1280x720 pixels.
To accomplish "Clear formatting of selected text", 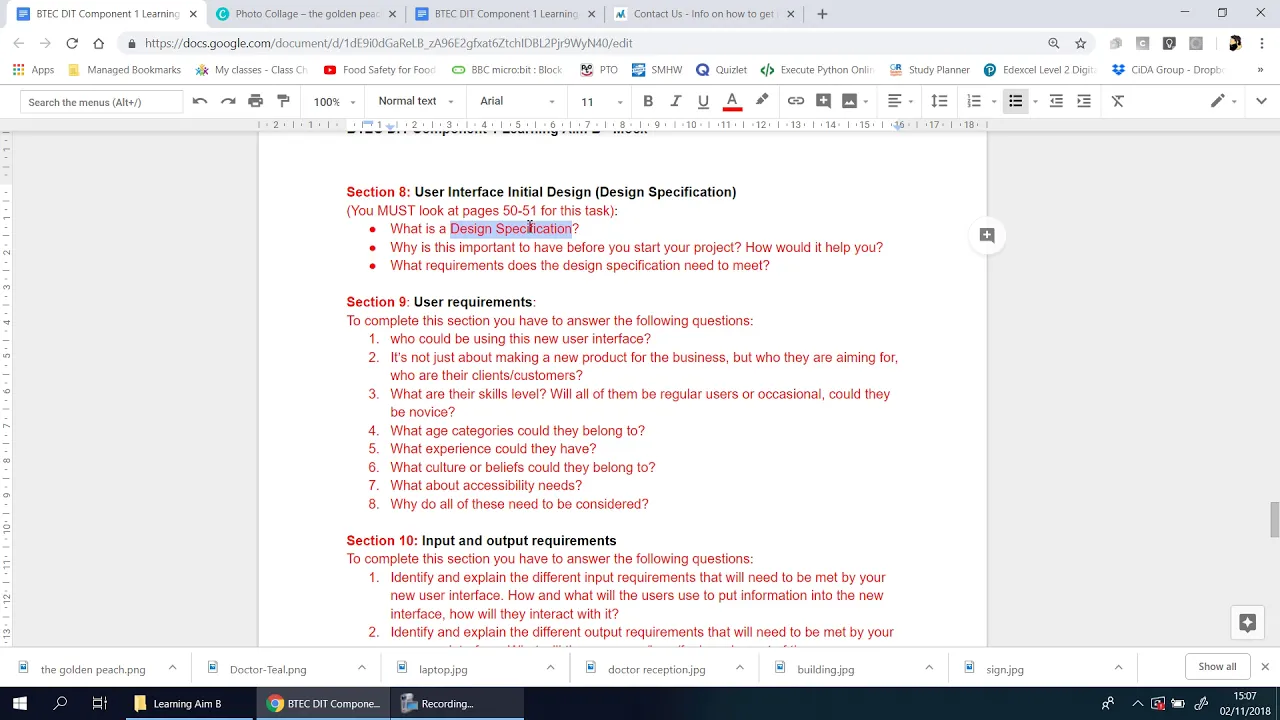I will (1118, 101).
